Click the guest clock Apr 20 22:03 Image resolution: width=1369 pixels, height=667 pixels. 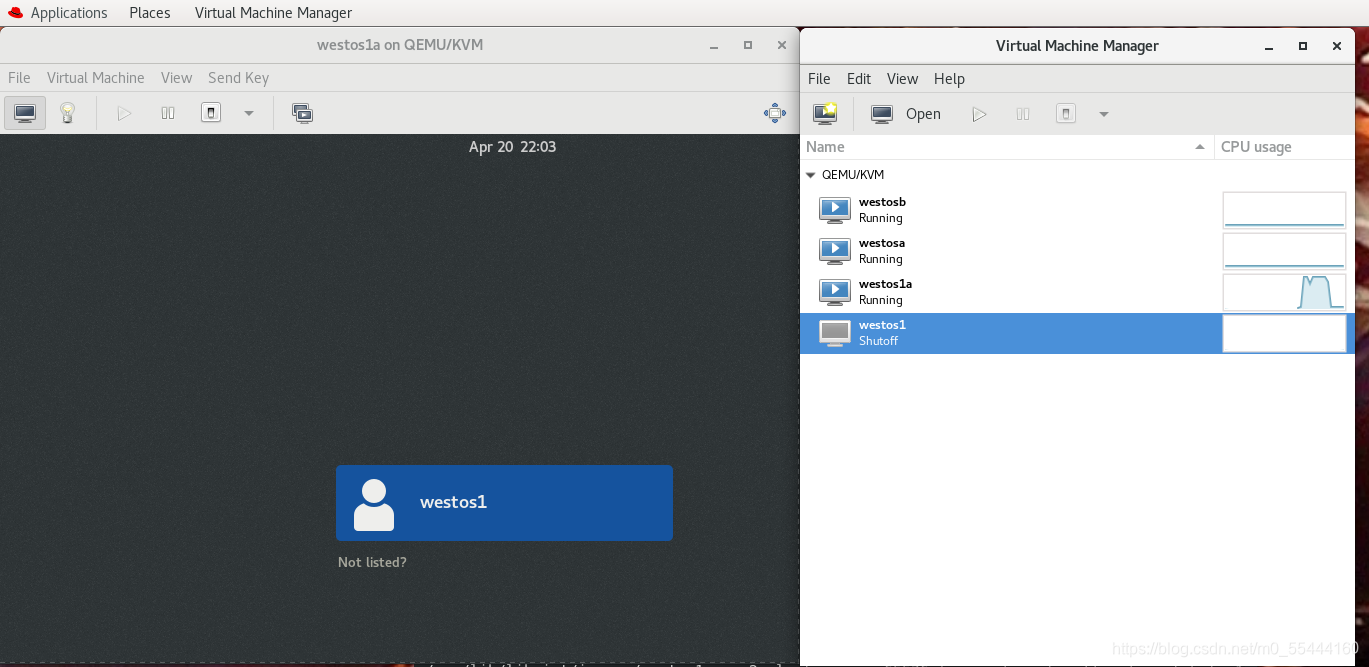512,147
